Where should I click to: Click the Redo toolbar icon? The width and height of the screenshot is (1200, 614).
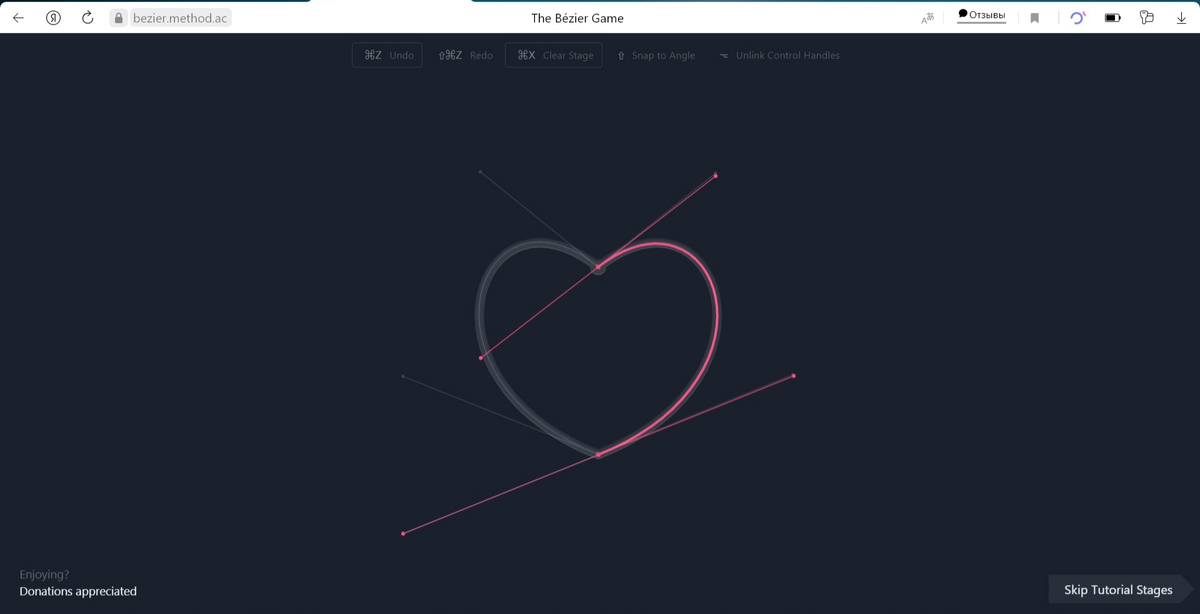pyautogui.click(x=466, y=55)
